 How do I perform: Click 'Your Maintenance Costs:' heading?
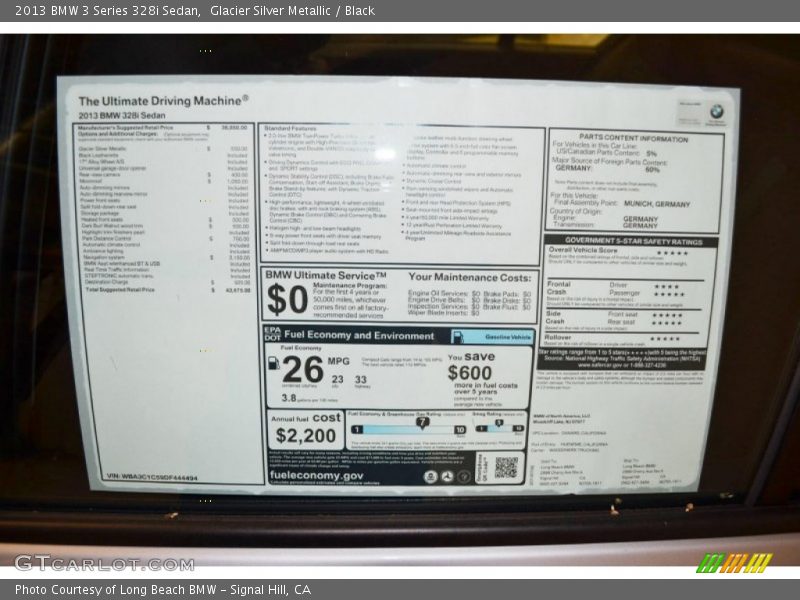469,278
